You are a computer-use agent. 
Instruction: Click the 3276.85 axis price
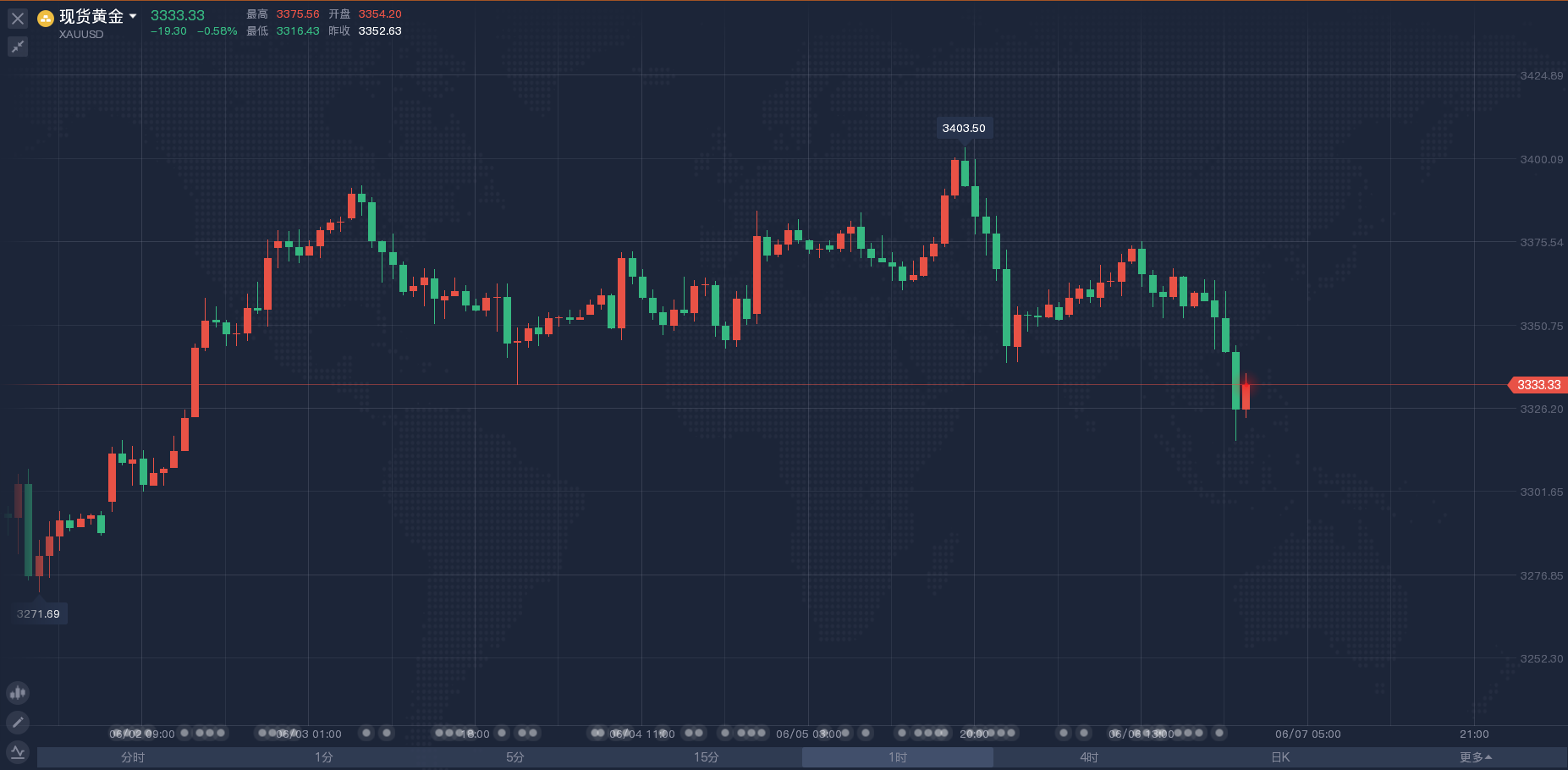coord(1542,575)
